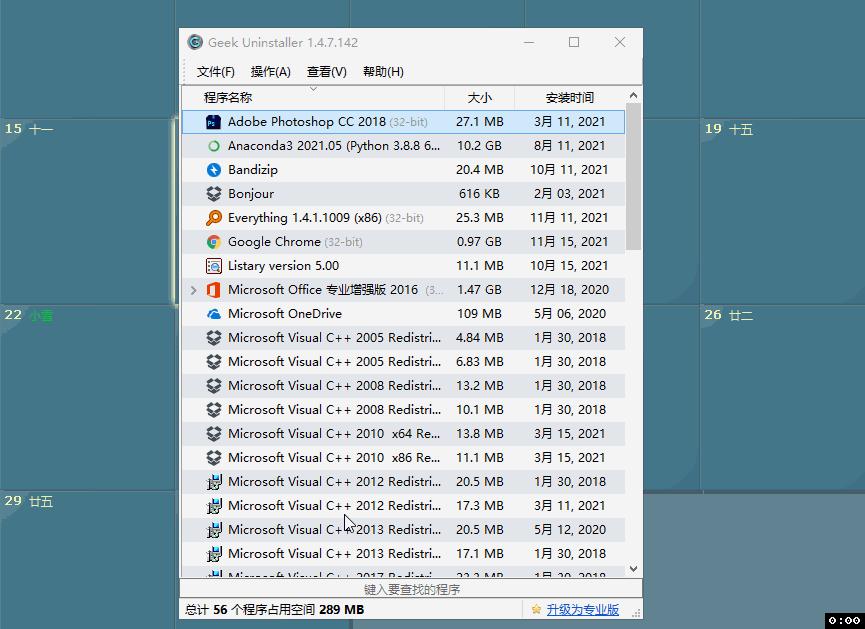Click the scrollbar down arrow

[633, 569]
